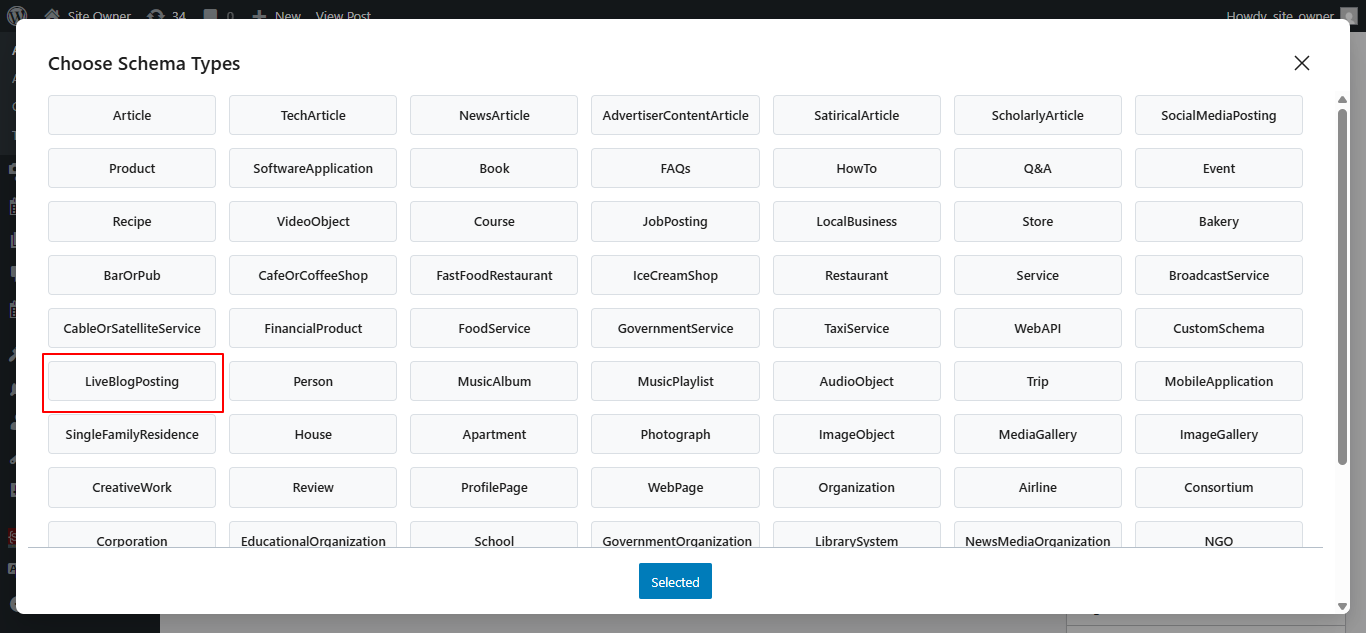The height and width of the screenshot is (633, 1366).
Task: Choose the Article schema type
Action: [x=132, y=115]
